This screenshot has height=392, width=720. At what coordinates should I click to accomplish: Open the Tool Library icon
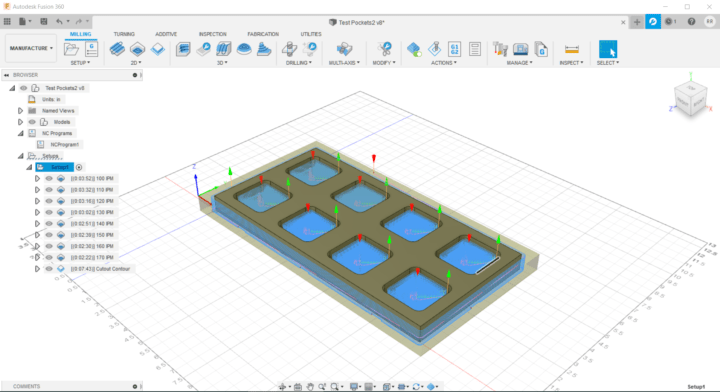pyautogui.click(x=500, y=49)
